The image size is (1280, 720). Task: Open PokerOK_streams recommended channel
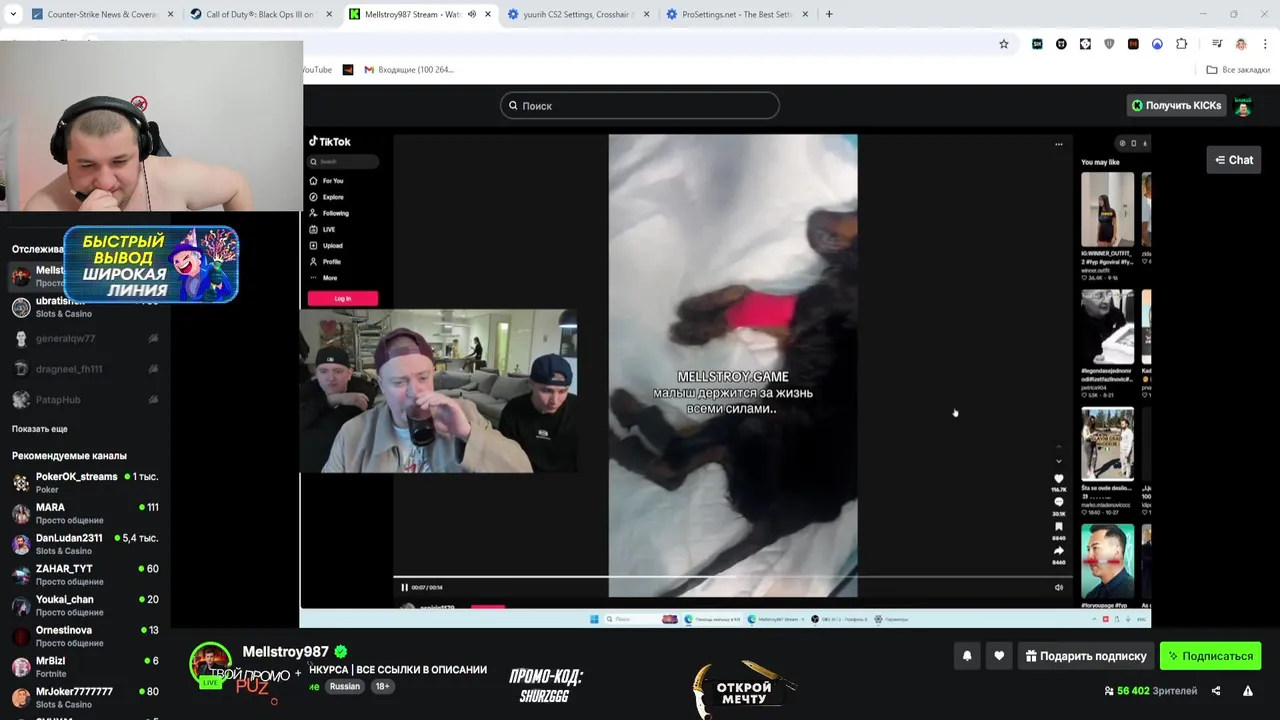click(85, 482)
